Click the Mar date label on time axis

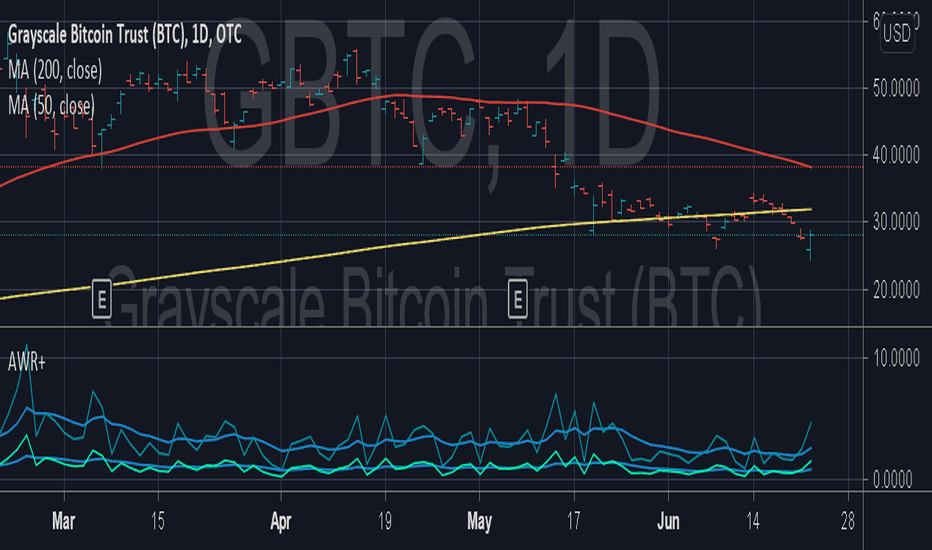(64, 521)
